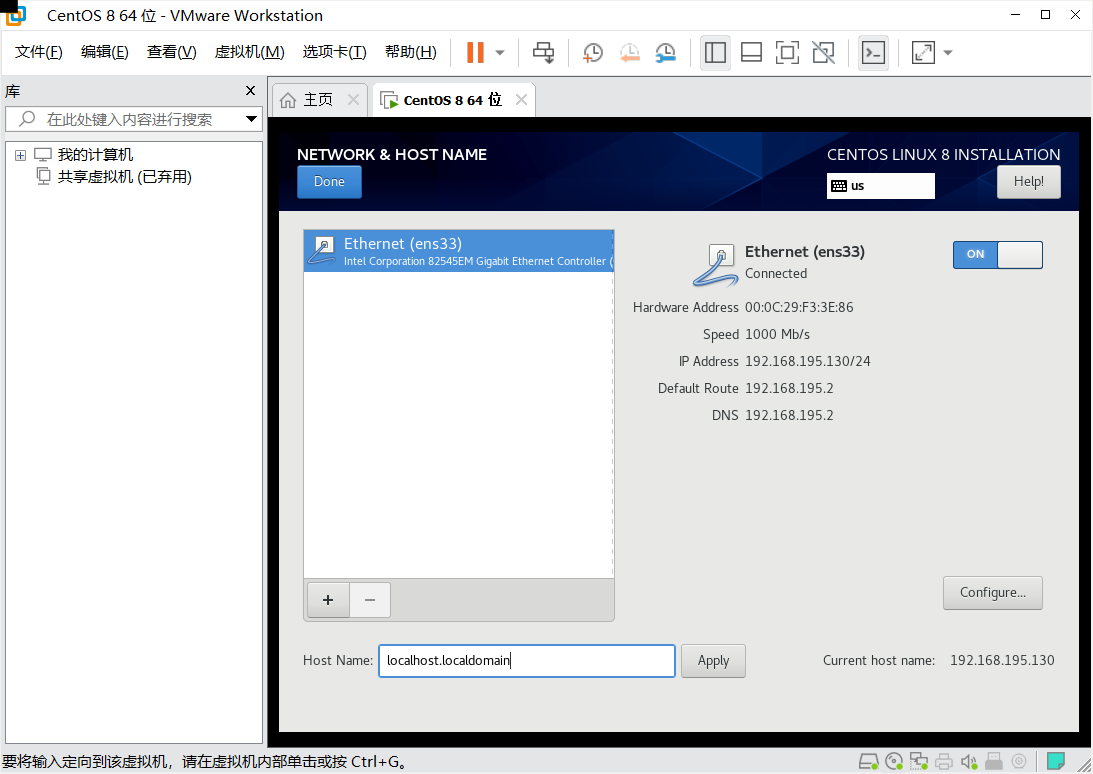Click the CD/DVD status bar icon
This screenshot has height=774, width=1093.
(x=894, y=761)
